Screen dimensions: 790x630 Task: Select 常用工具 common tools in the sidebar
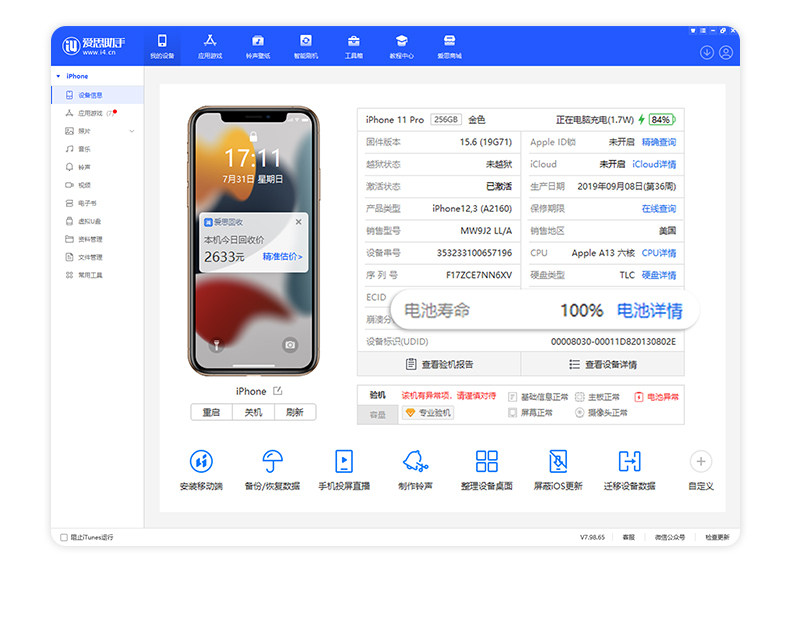tap(97, 275)
